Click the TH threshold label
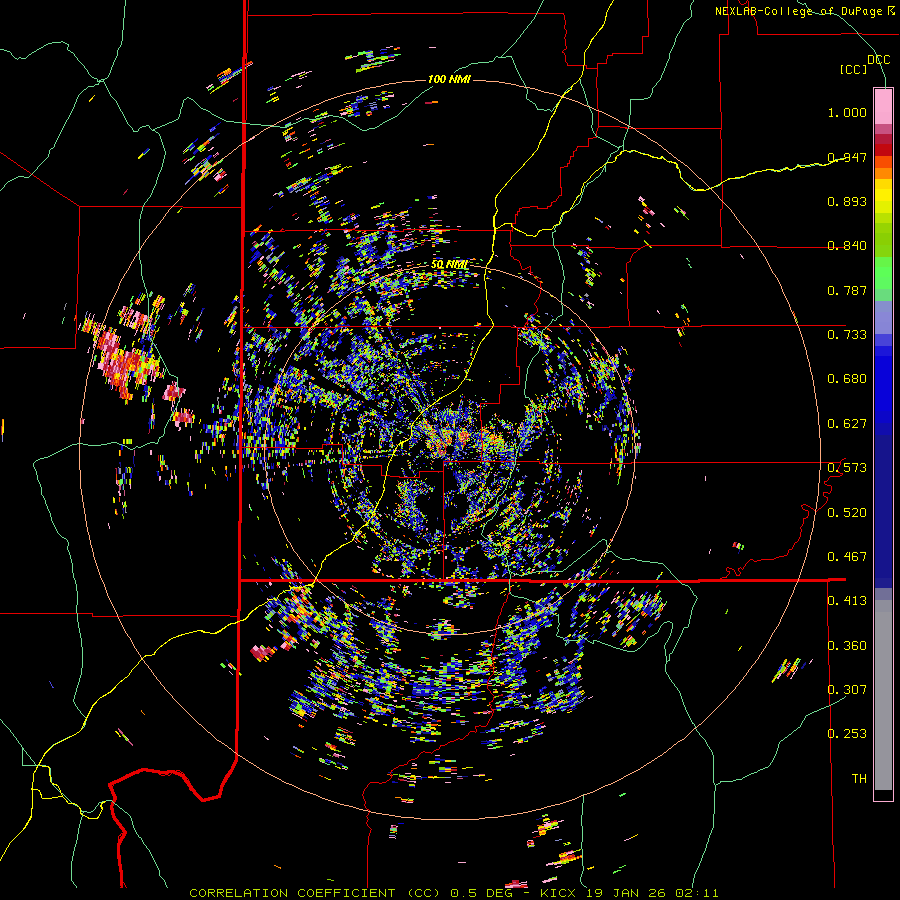The height and width of the screenshot is (900, 900). (x=859, y=779)
